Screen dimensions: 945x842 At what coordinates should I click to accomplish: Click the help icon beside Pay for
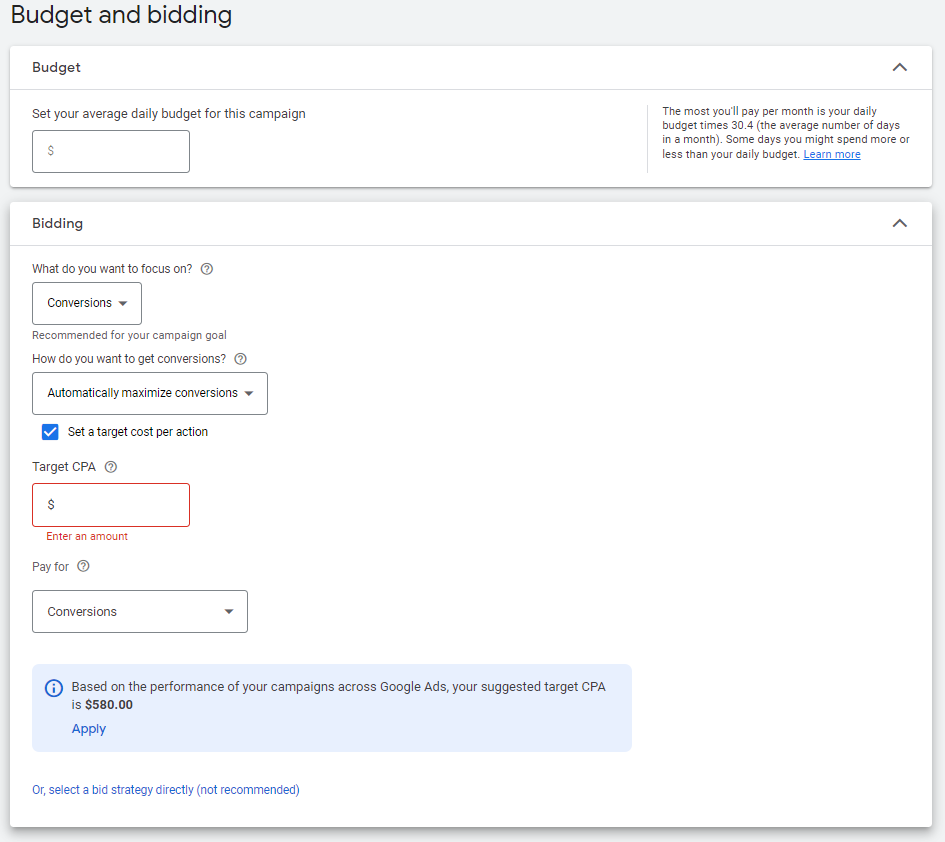pos(83,566)
